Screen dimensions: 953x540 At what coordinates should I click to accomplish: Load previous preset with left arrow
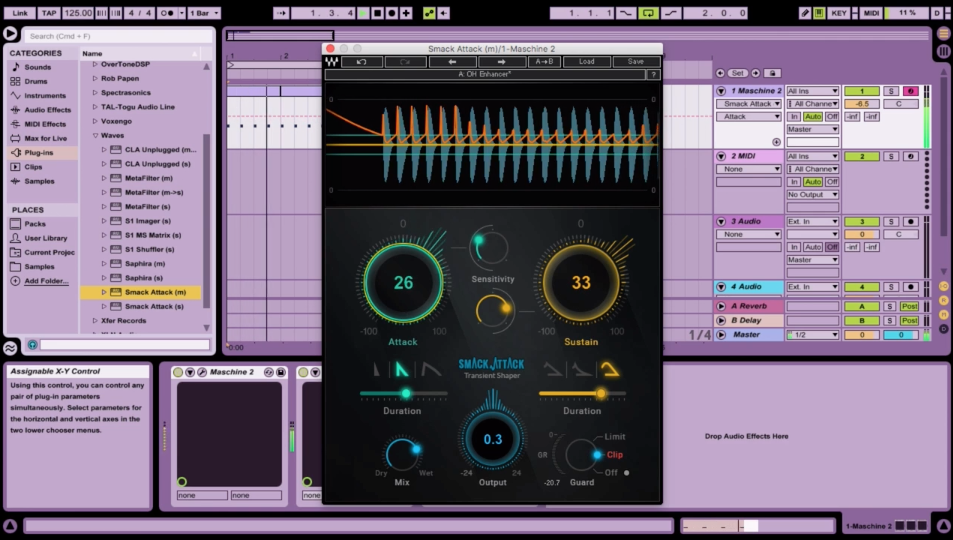[452, 61]
